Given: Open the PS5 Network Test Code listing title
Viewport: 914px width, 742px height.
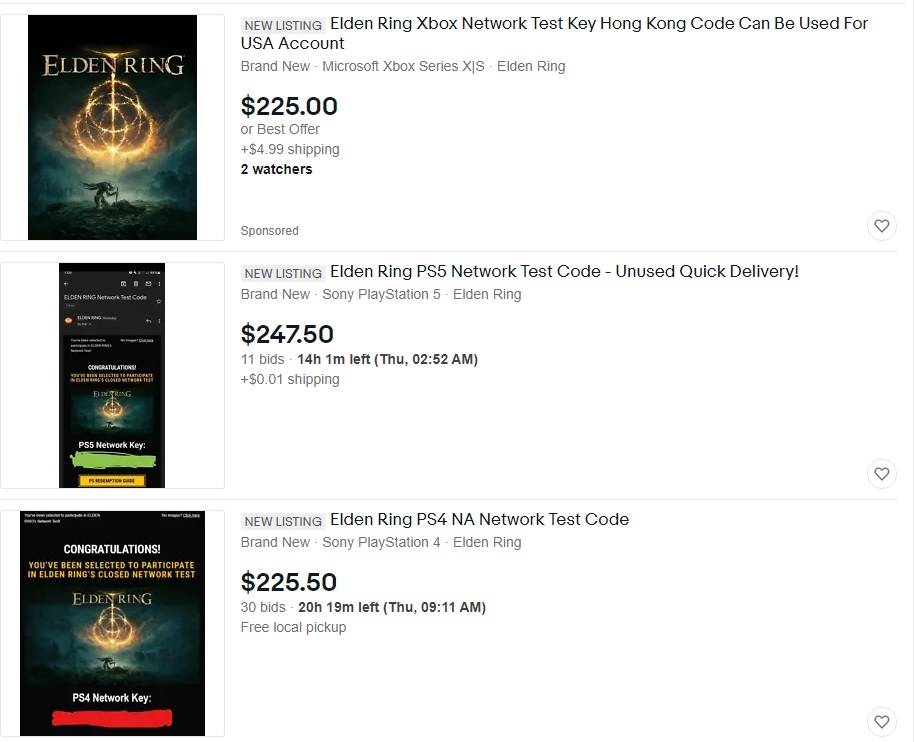Looking at the screenshot, I should (x=564, y=271).
